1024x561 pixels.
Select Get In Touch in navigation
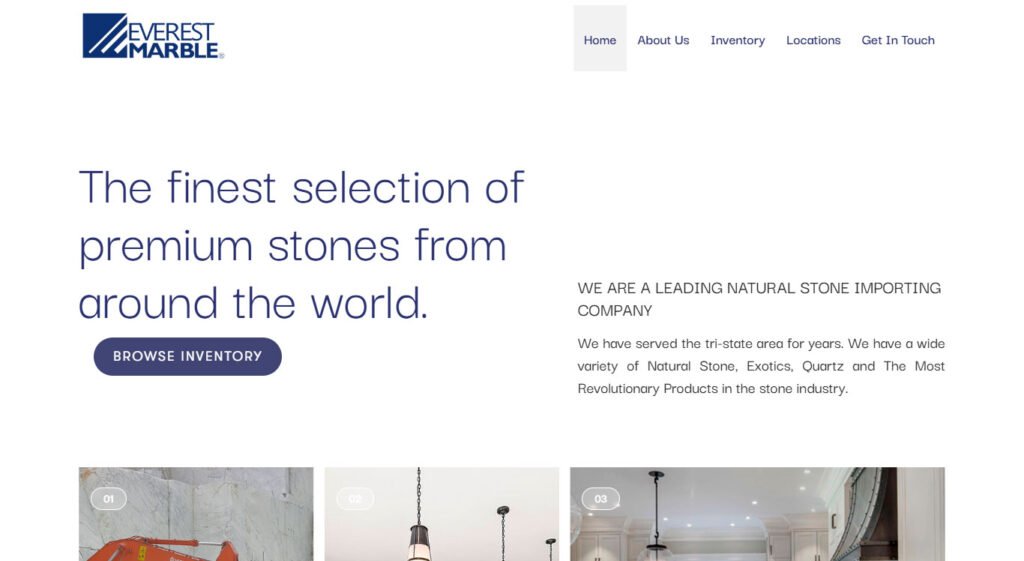898,40
